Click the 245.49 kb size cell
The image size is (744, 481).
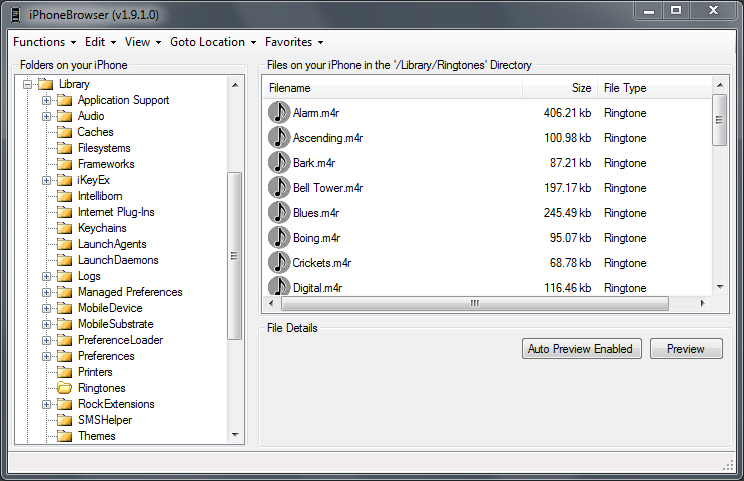click(x=567, y=213)
